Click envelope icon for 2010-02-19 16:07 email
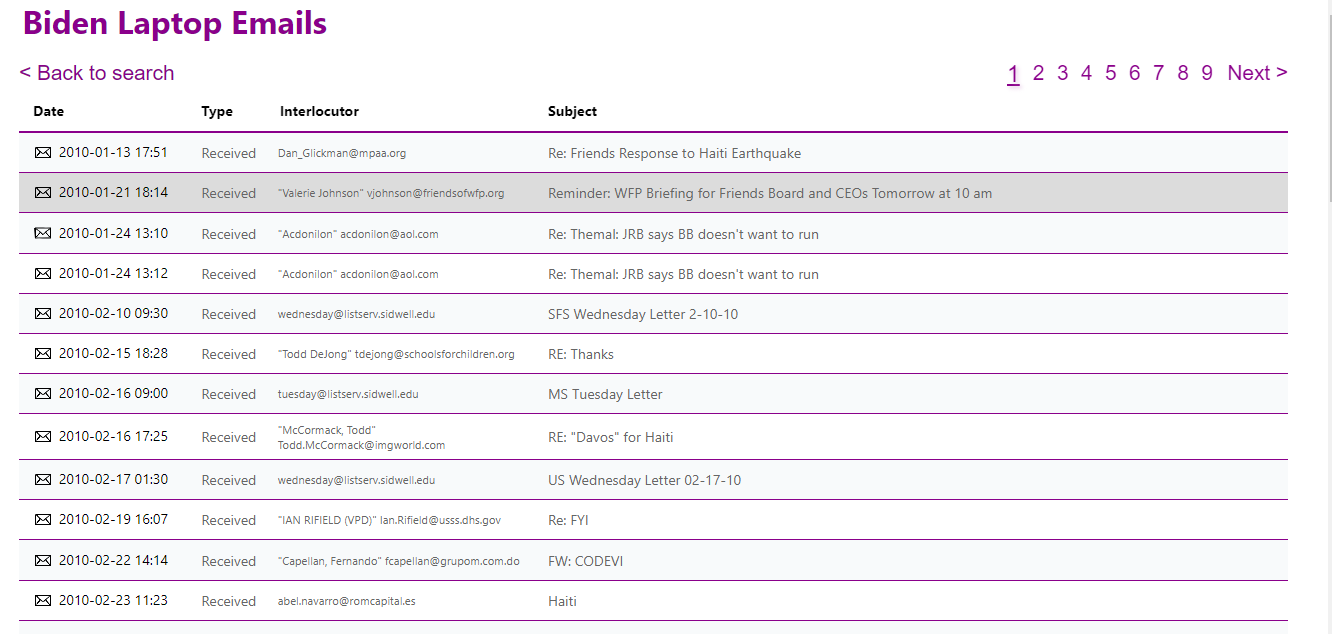Screen dimensions: 1332x634 [43, 519]
